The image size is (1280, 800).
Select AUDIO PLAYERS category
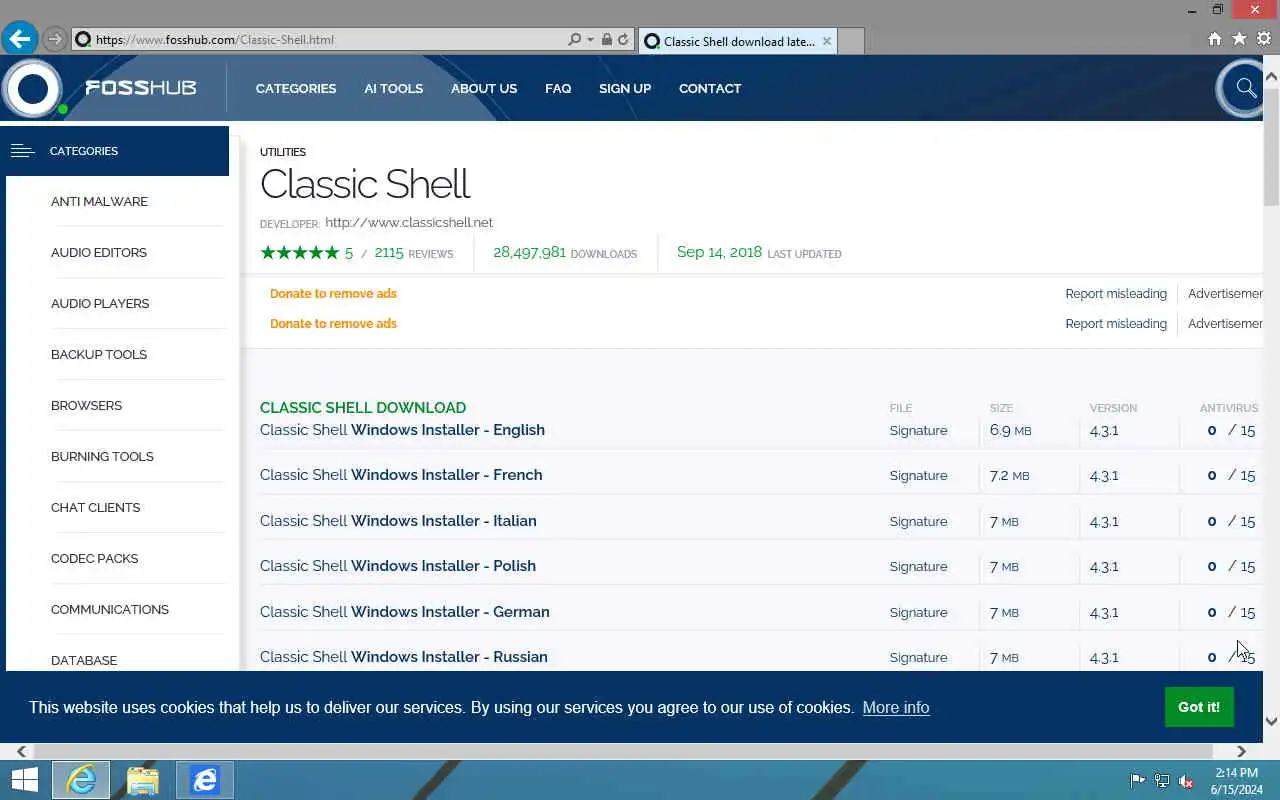(x=100, y=304)
